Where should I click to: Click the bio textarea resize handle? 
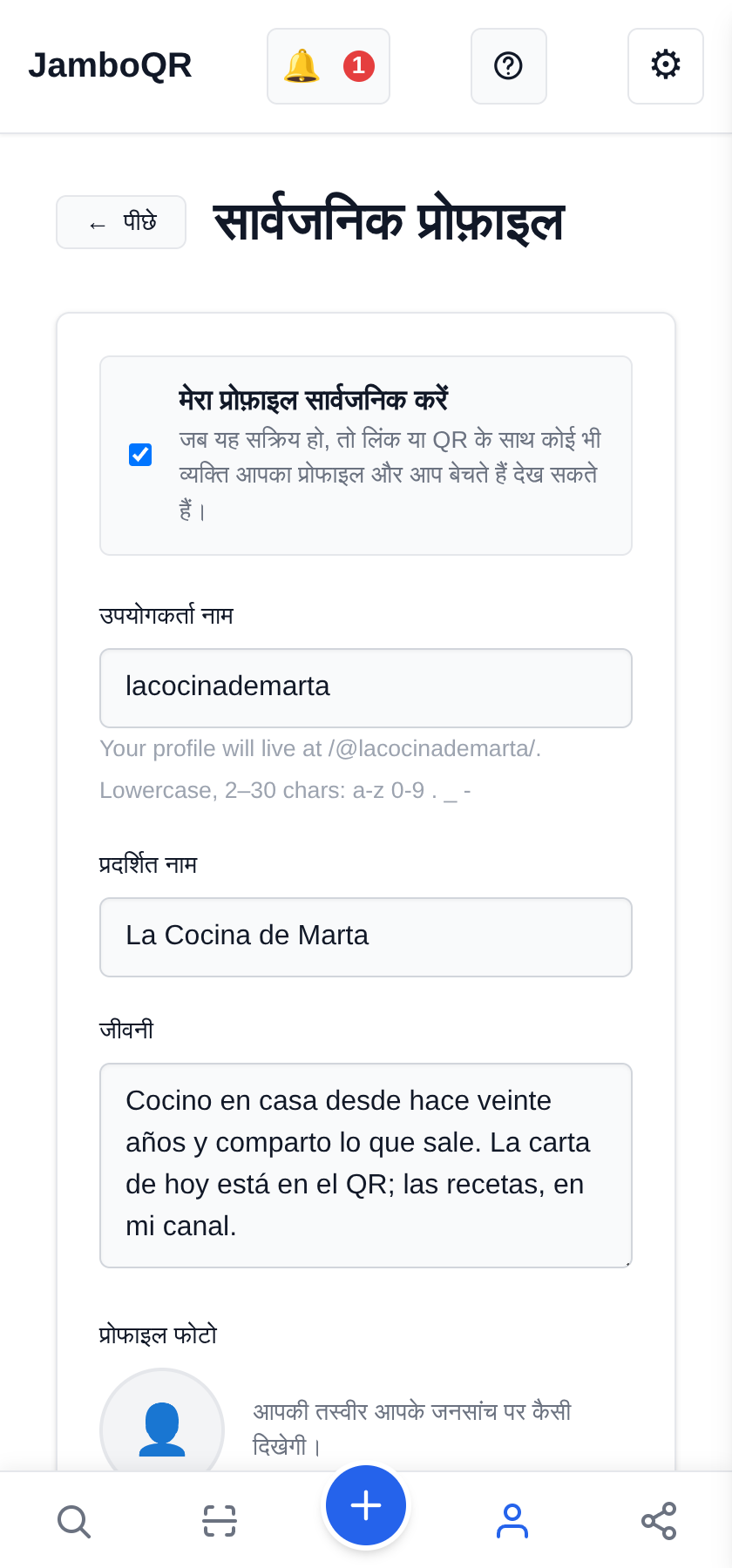[x=627, y=1262]
